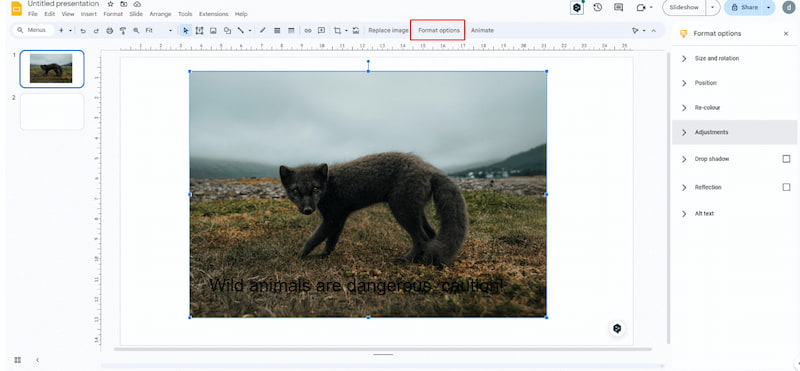Open the Google Slides home icon
The height and width of the screenshot is (371, 800).
pos(16,8)
